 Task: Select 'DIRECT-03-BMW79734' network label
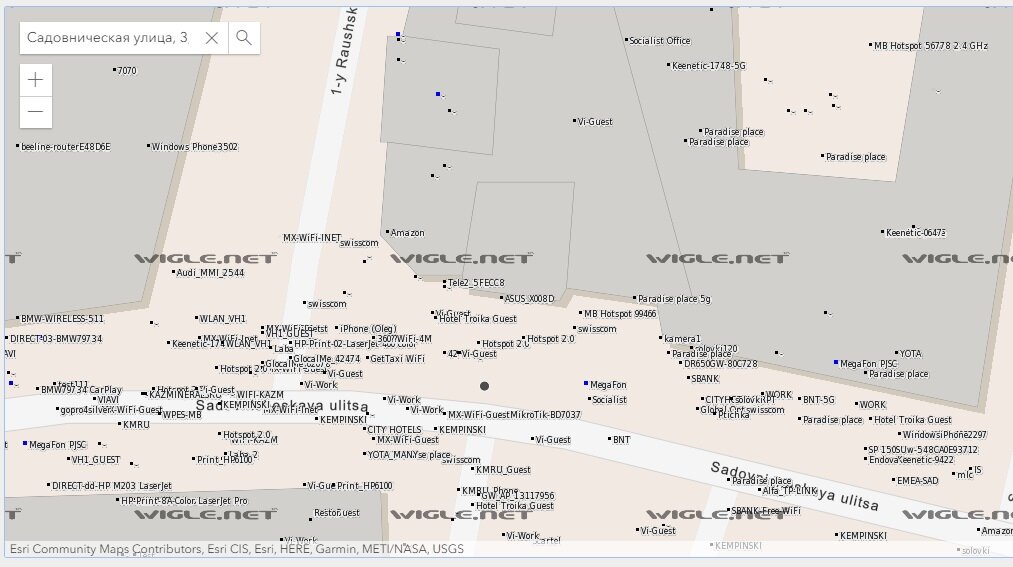coord(56,339)
